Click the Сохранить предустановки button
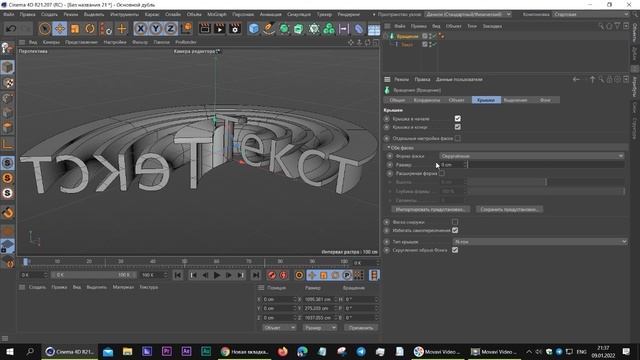The height and width of the screenshot is (360, 640). coord(509,209)
